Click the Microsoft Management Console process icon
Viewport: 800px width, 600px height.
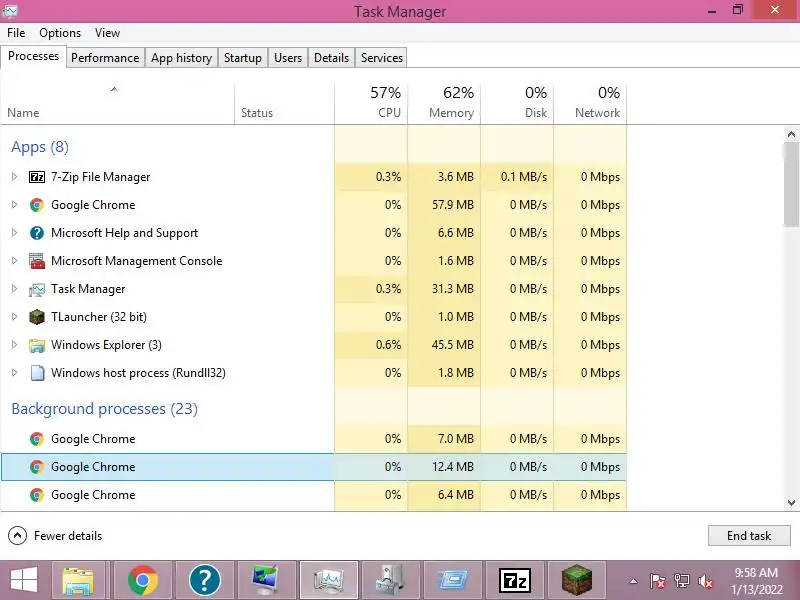coord(37,261)
